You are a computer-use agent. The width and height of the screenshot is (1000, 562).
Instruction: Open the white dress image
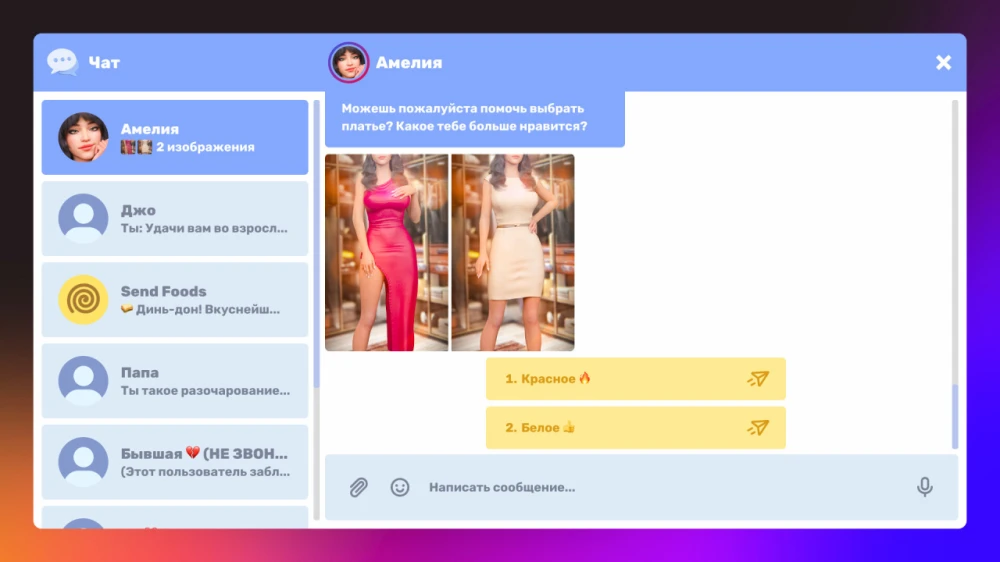[513, 252]
